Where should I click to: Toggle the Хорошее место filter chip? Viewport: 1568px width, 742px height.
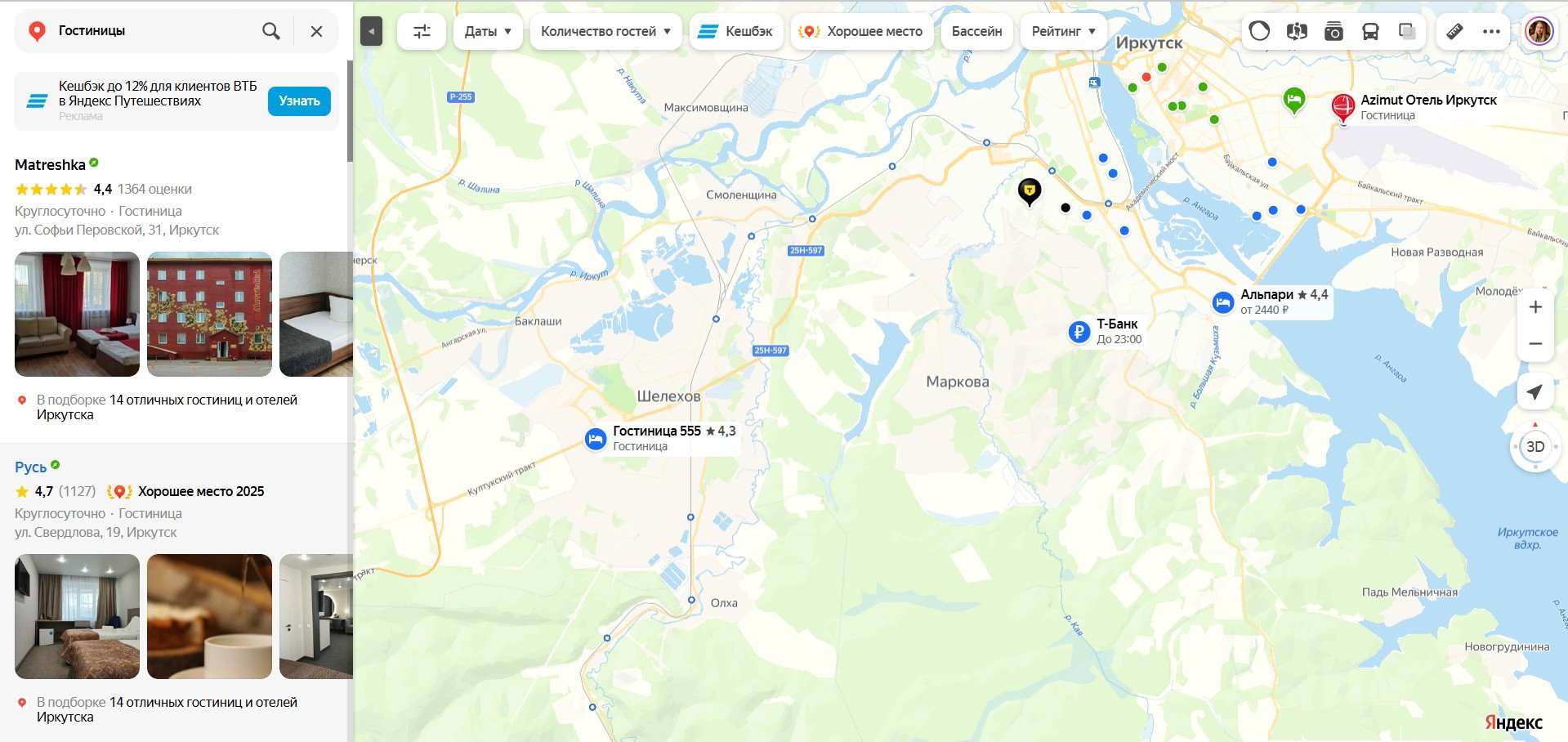[862, 32]
